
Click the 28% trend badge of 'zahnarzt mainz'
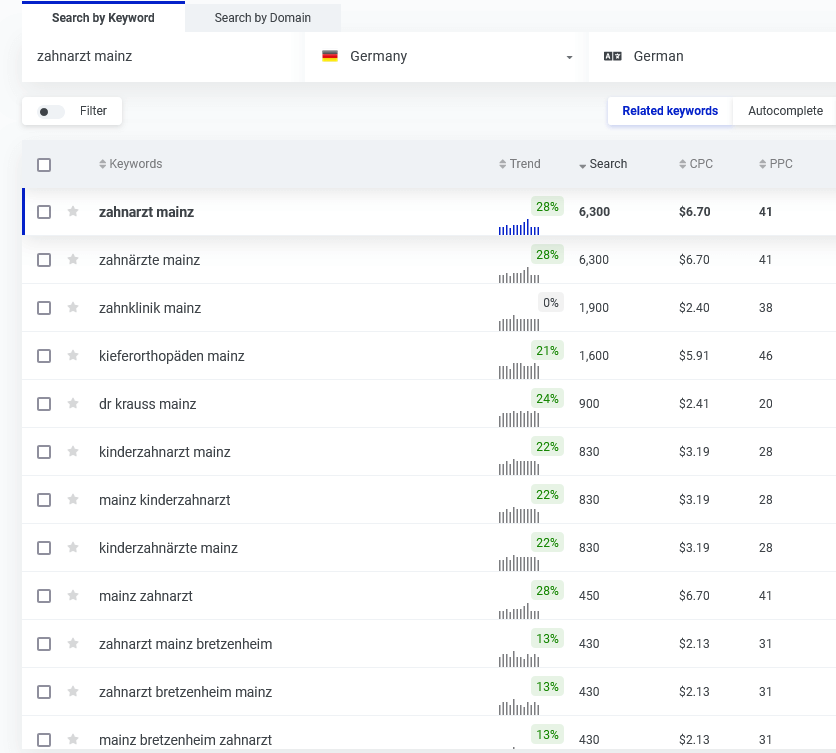pyautogui.click(x=547, y=207)
